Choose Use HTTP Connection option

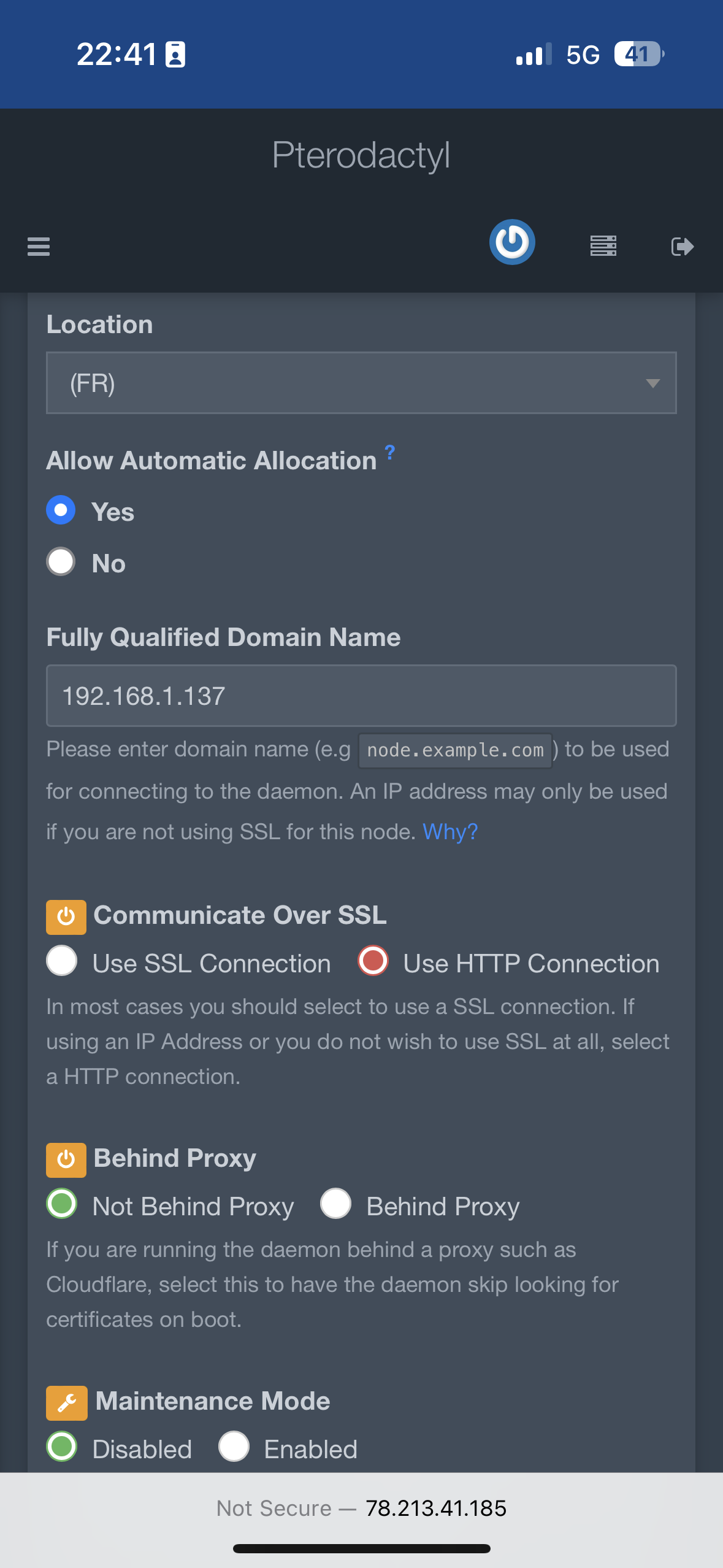coord(373,961)
